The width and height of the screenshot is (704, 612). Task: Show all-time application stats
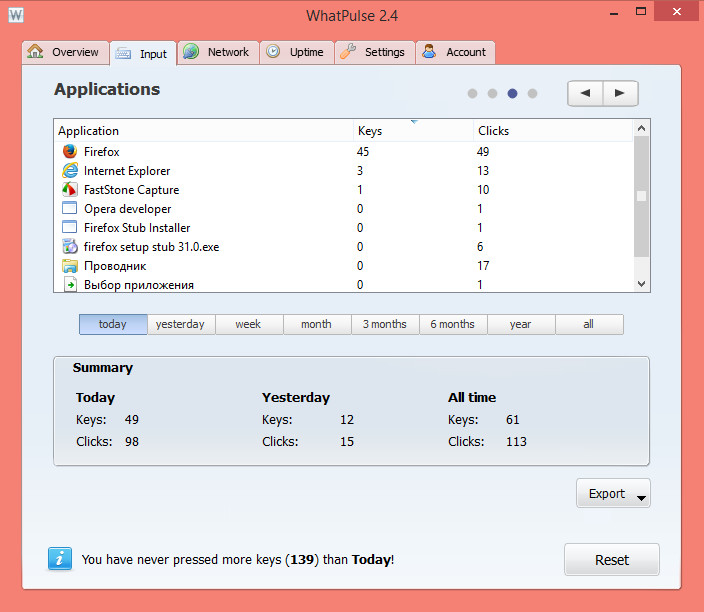tap(589, 324)
